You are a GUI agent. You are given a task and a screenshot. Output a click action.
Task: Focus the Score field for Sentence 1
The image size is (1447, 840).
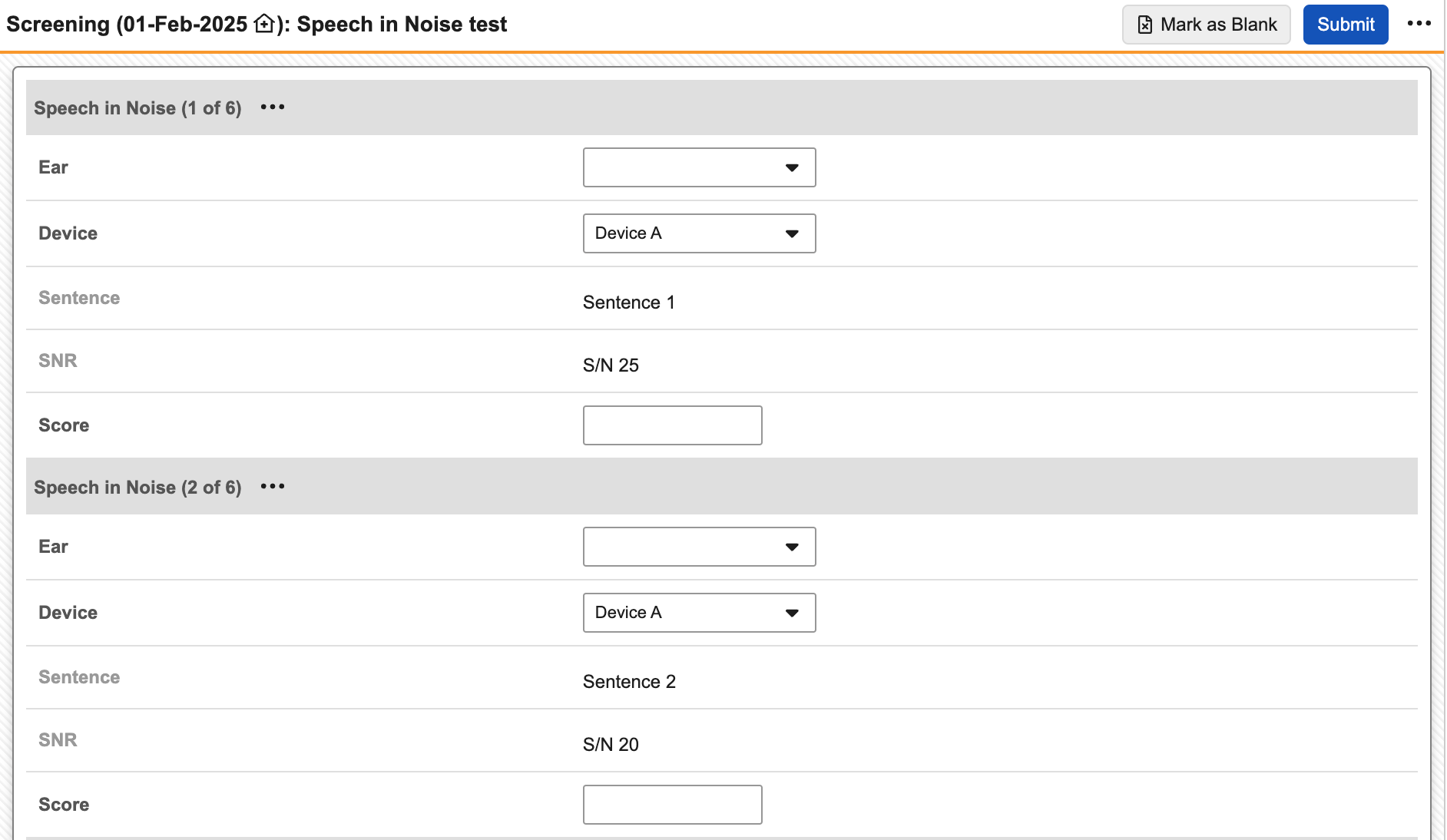672,425
